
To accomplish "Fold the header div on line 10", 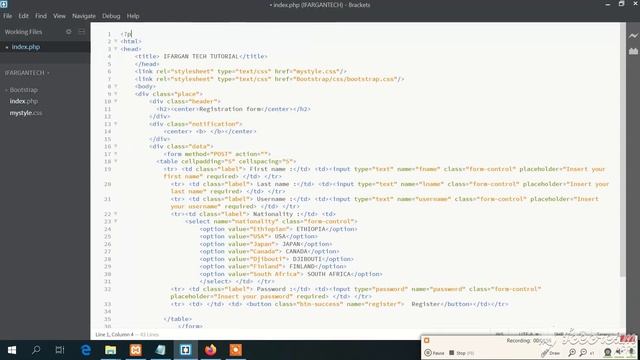I will [x=116, y=101].
